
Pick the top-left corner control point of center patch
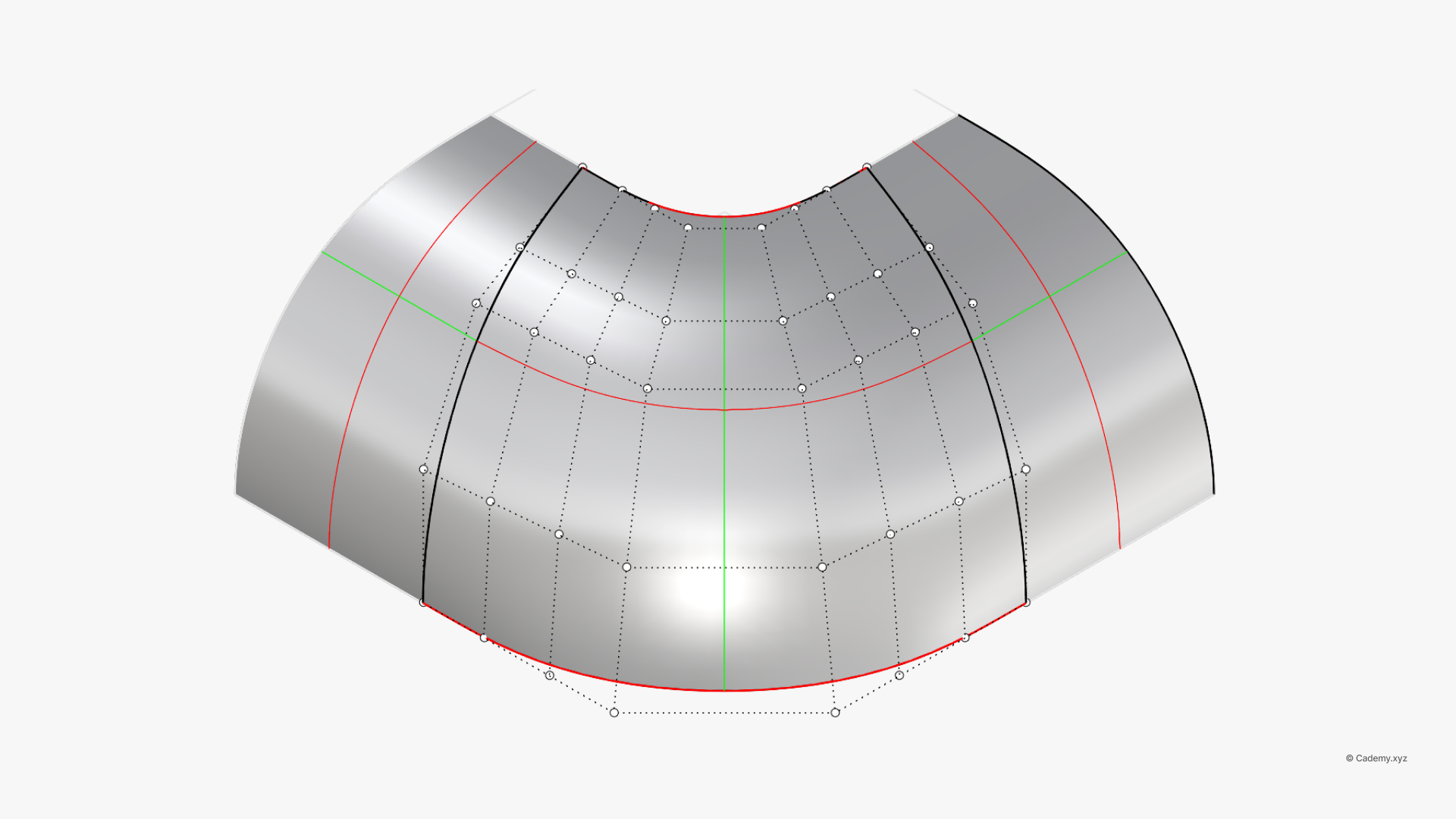[x=582, y=167]
